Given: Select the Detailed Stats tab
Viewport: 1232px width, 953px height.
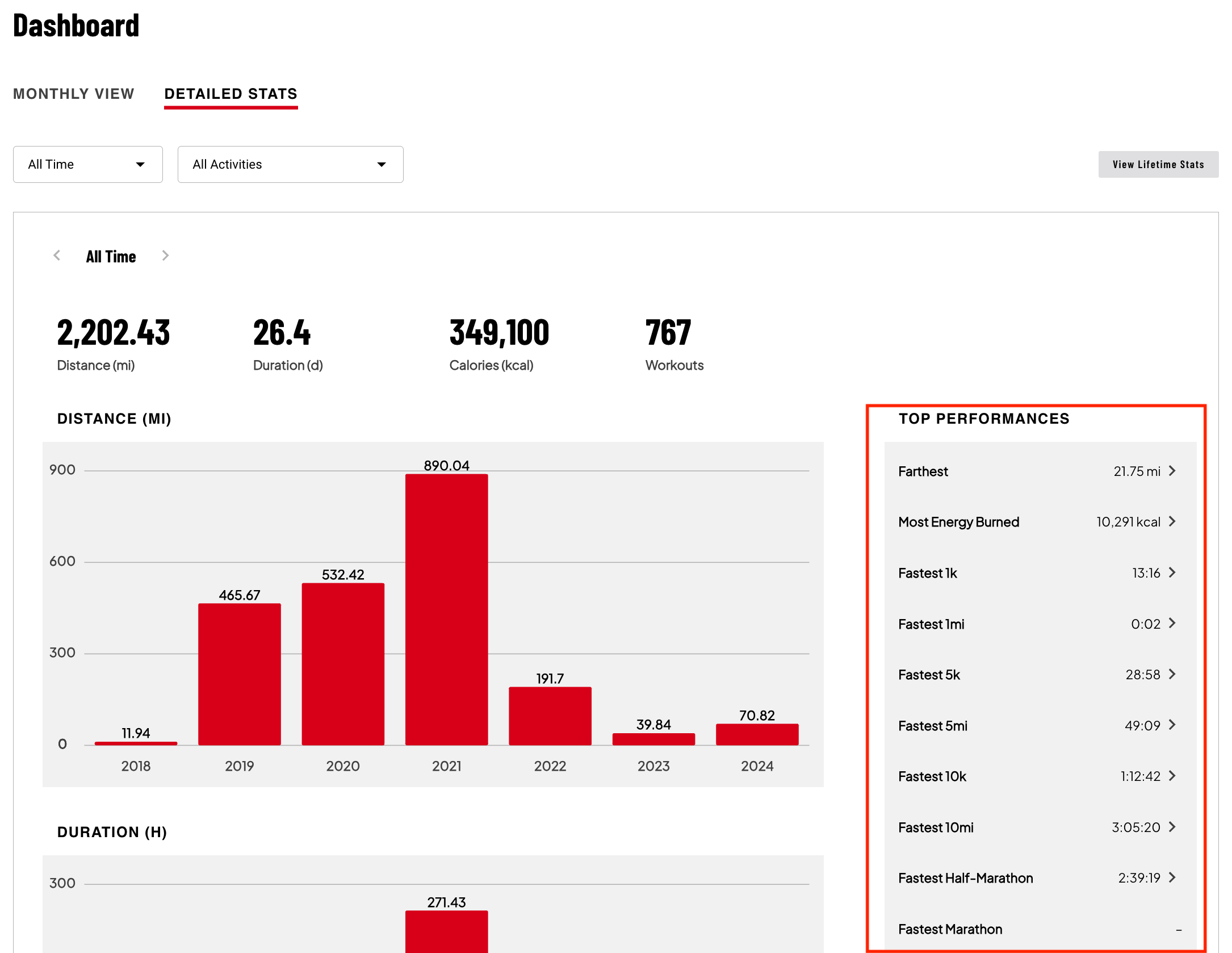Looking at the screenshot, I should tap(231, 94).
